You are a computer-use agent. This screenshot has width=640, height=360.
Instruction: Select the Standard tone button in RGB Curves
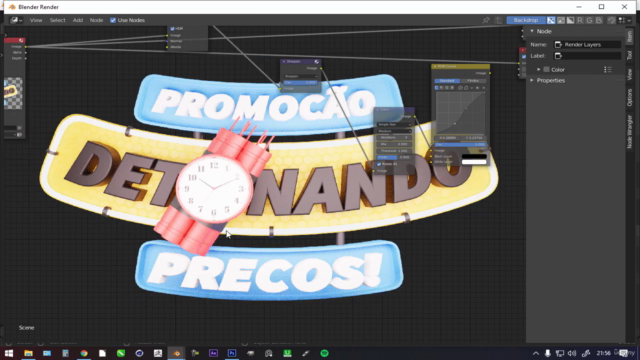pos(447,81)
